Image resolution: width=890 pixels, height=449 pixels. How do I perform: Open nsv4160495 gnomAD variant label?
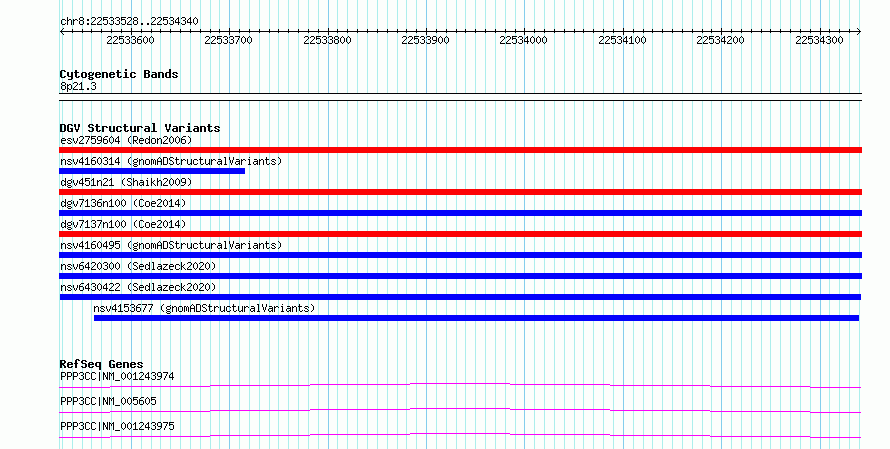171,245
